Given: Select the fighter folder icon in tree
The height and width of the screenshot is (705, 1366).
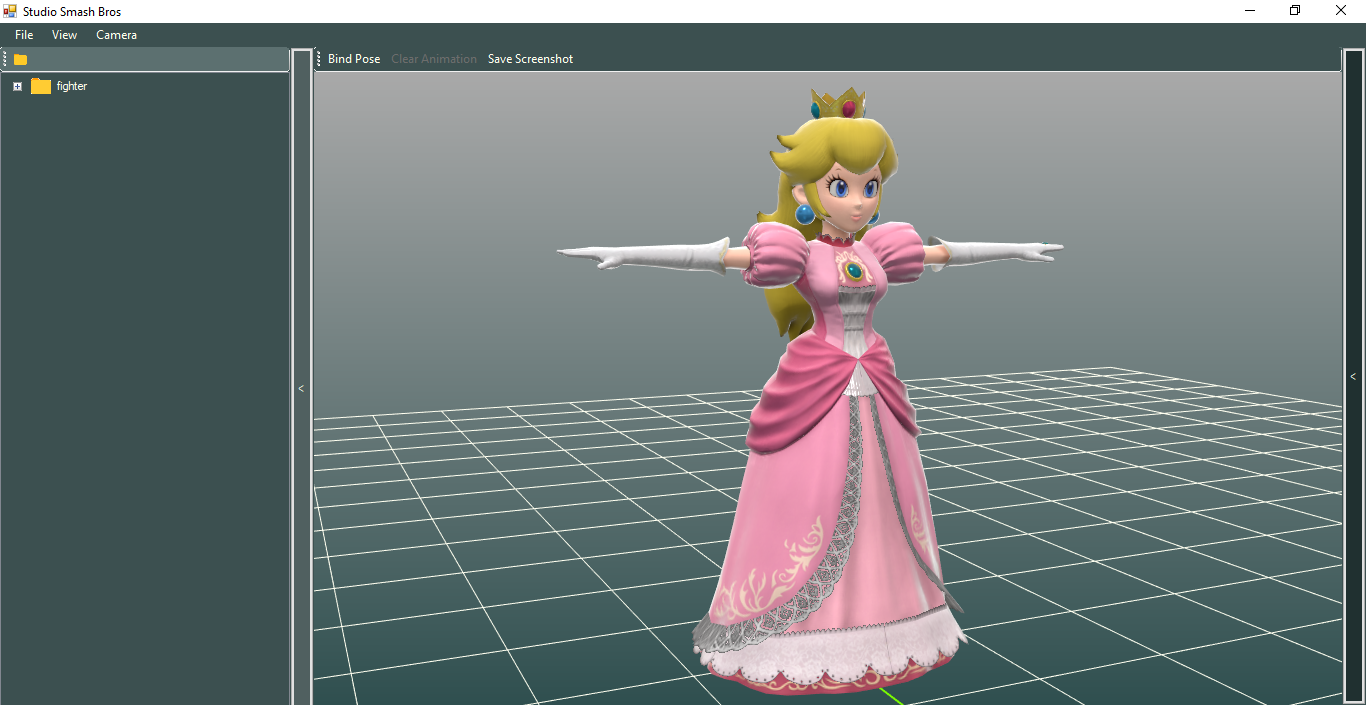Looking at the screenshot, I should [41, 86].
